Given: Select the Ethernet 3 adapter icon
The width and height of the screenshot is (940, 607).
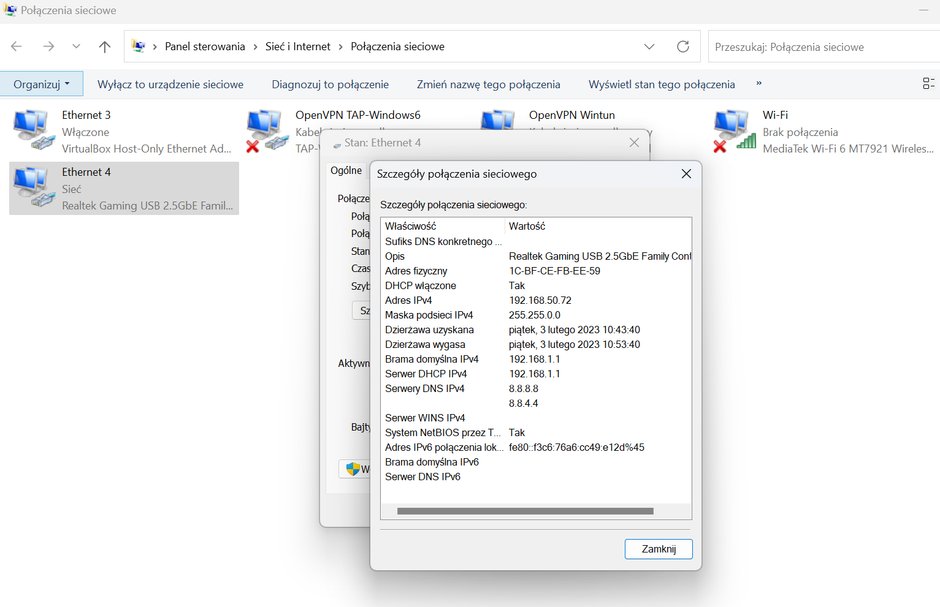Looking at the screenshot, I should [31, 129].
